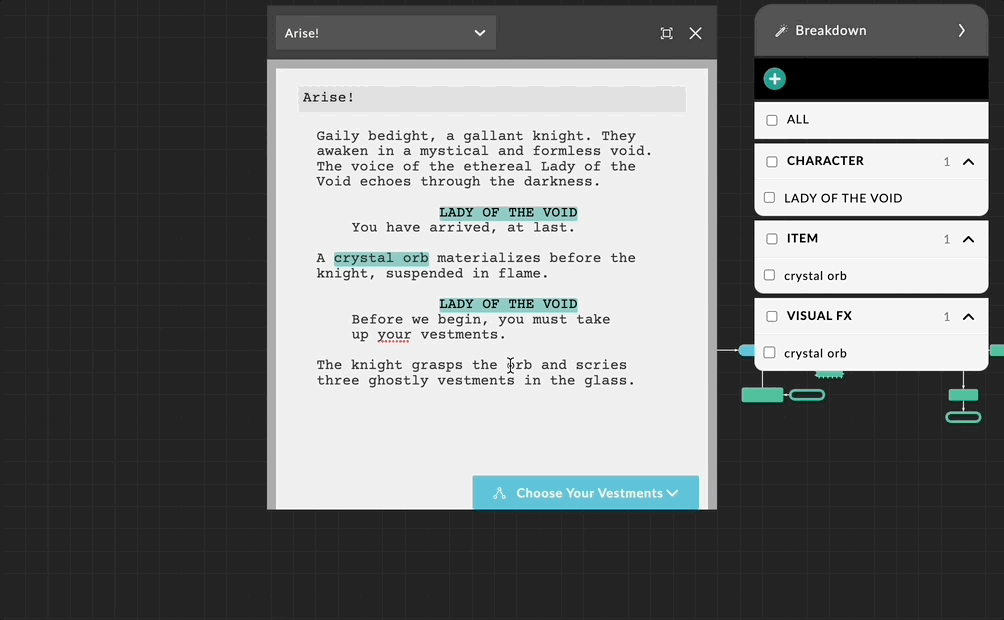Check crystal orb under the ITEM category

[x=770, y=275]
